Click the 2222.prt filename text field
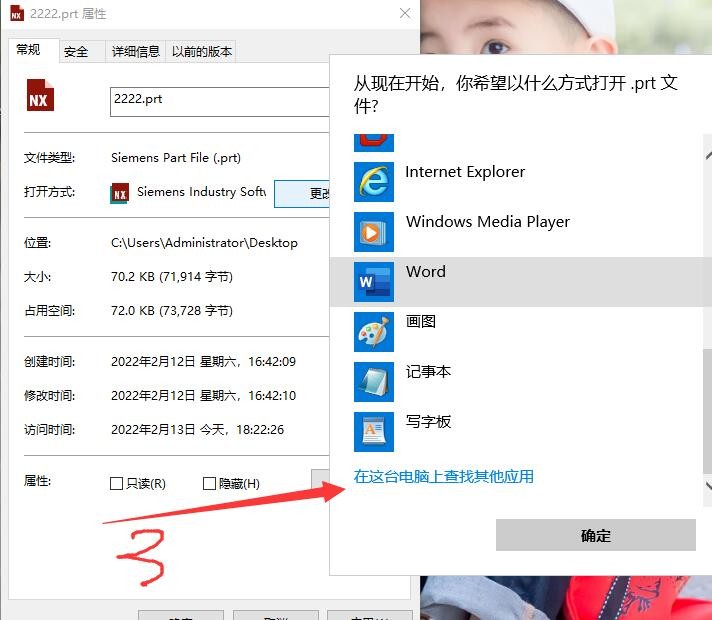Screen dimensions: 712x620 pyautogui.click(x=220, y=101)
